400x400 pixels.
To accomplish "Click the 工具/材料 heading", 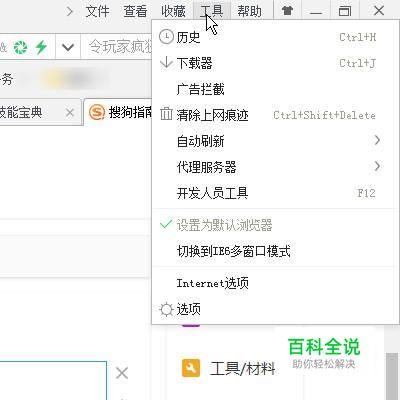I will (242, 369).
